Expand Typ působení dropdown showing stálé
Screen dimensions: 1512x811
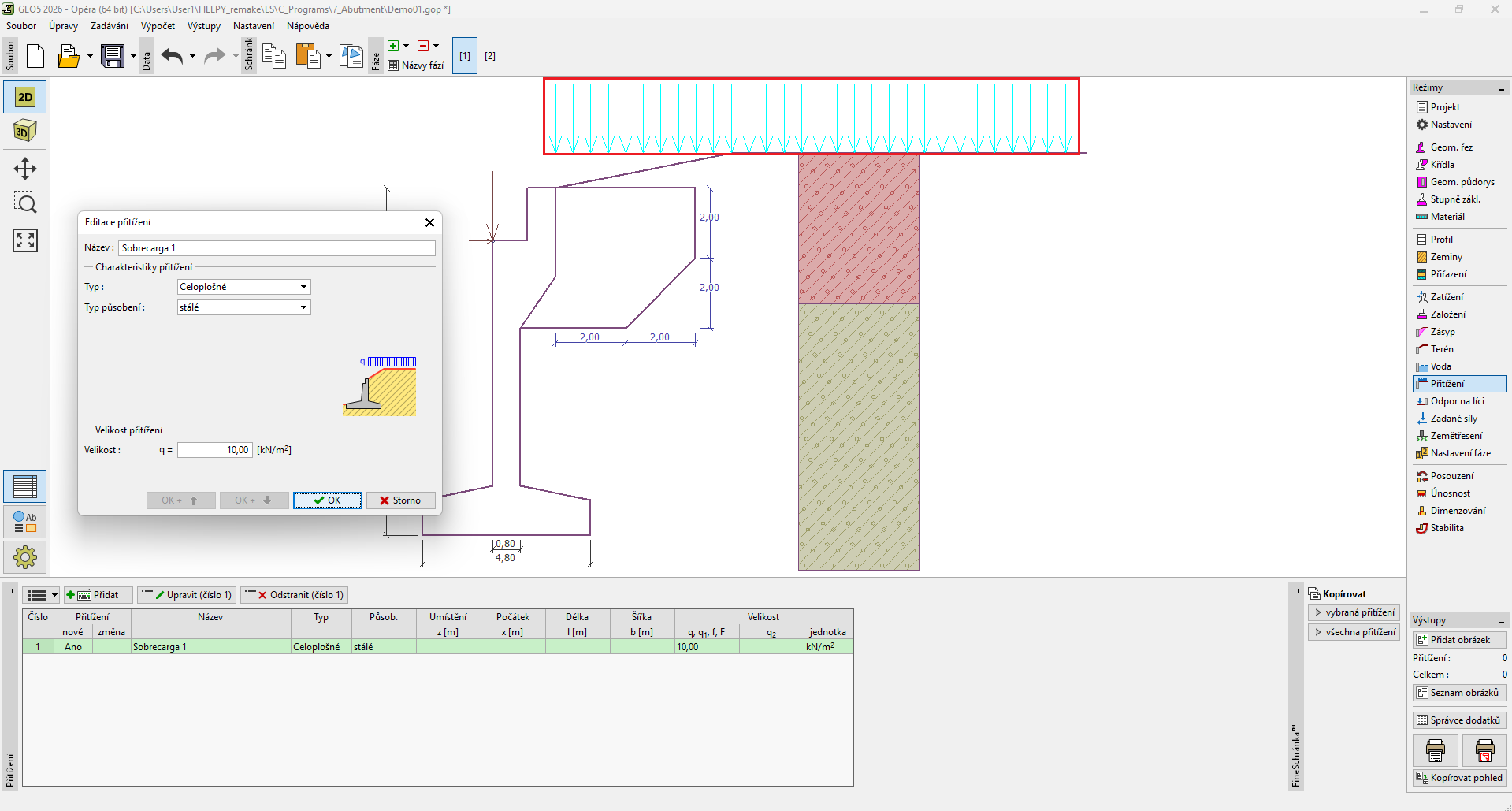click(243, 307)
